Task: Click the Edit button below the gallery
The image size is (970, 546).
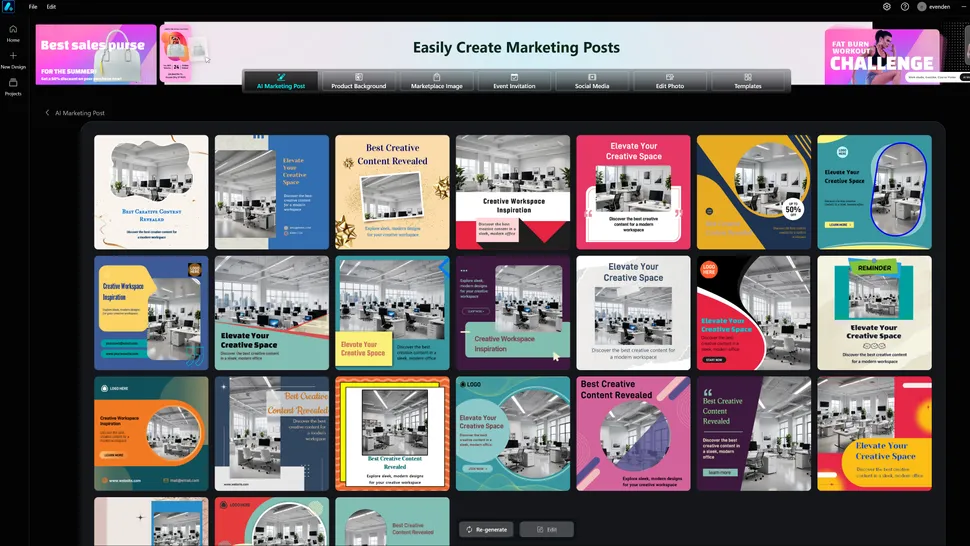Action: (546, 529)
